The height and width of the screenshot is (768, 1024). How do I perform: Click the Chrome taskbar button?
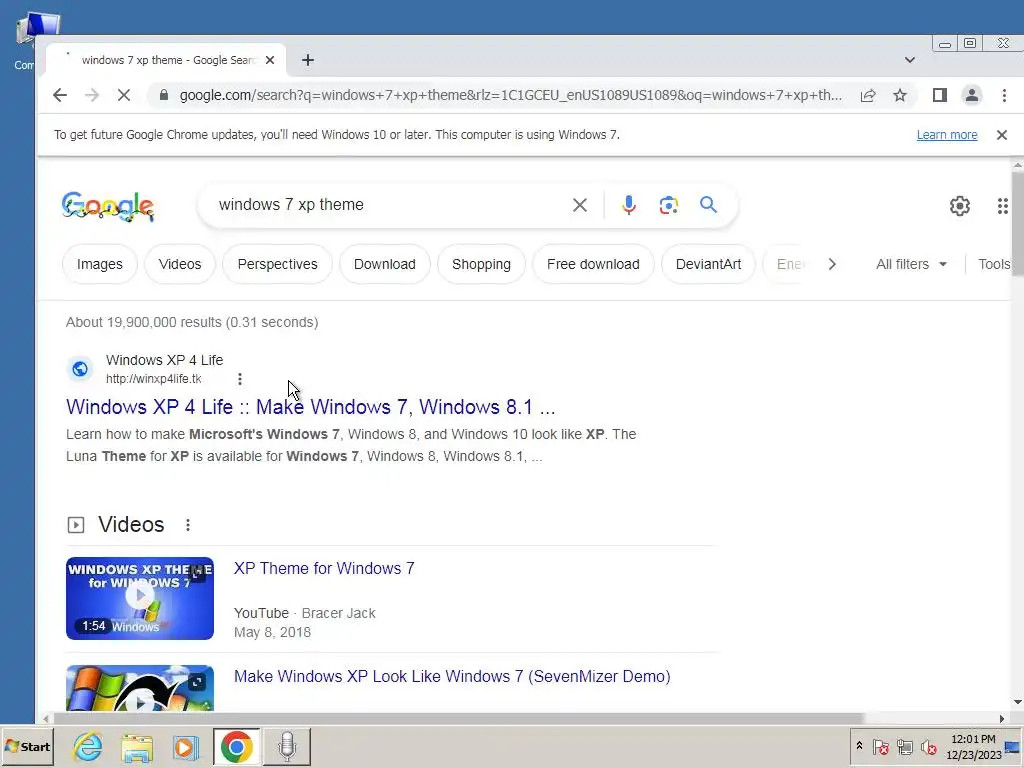pyautogui.click(x=236, y=746)
